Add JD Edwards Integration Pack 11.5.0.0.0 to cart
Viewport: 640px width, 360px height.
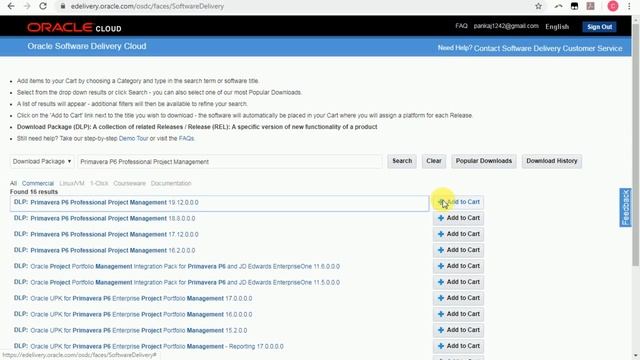coord(458,282)
